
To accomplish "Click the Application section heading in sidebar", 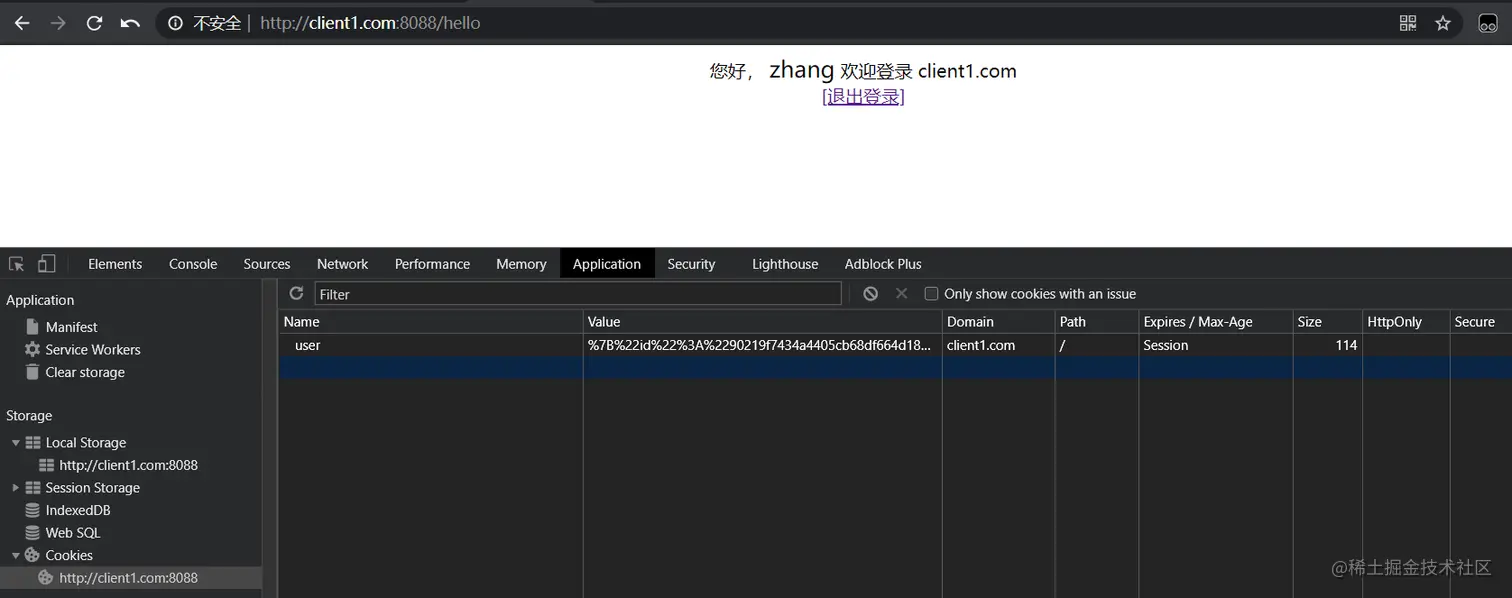I will [x=40, y=300].
